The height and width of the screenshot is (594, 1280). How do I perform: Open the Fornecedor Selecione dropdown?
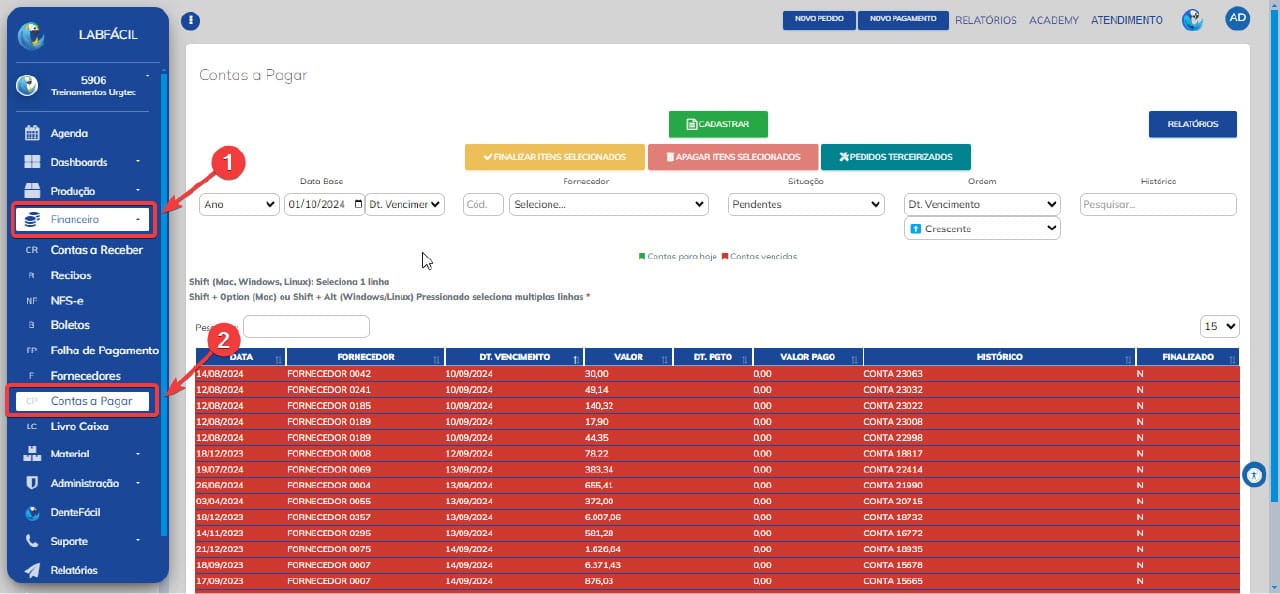609,204
